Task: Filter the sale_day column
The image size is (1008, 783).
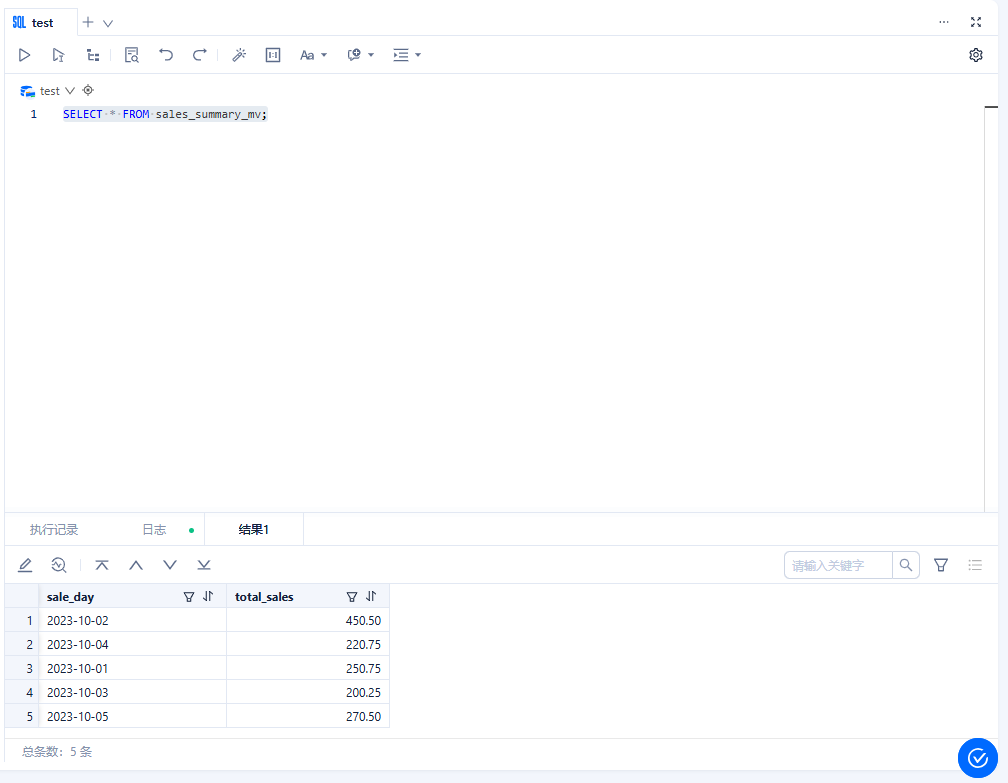Action: coord(189,597)
